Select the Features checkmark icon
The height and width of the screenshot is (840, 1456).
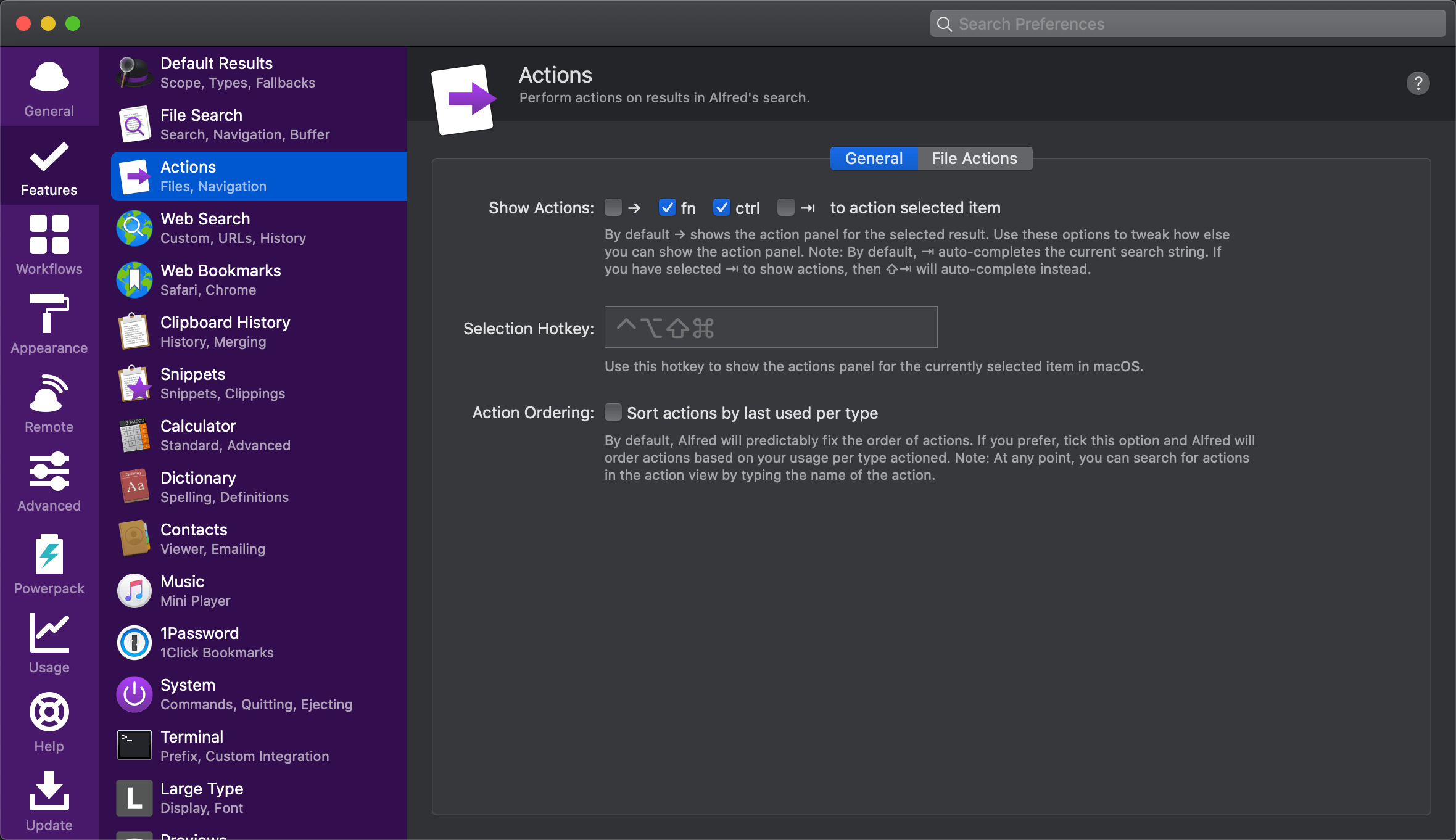49,157
